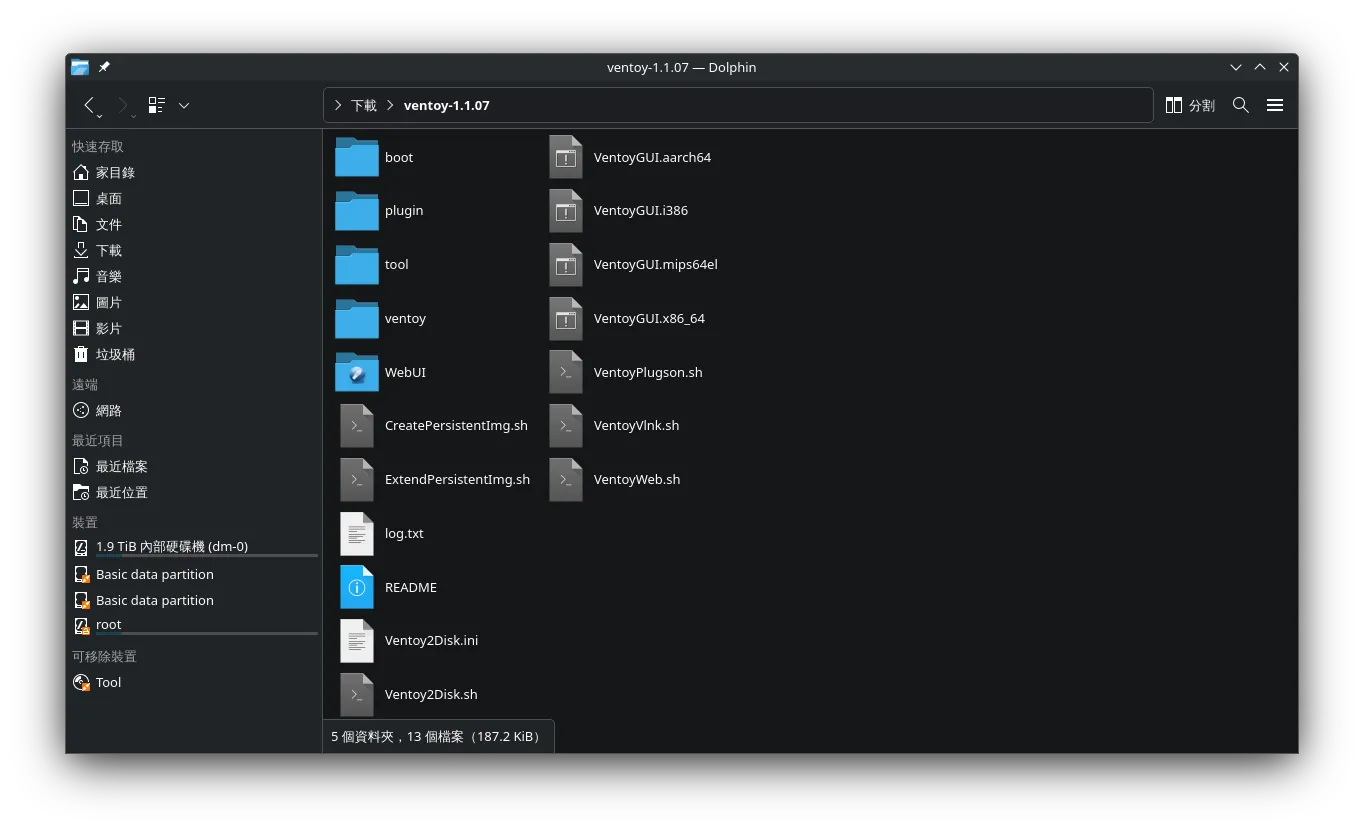Expand the view mode dropdown arrow
Viewport: 1364px width, 831px height.
tap(184, 105)
